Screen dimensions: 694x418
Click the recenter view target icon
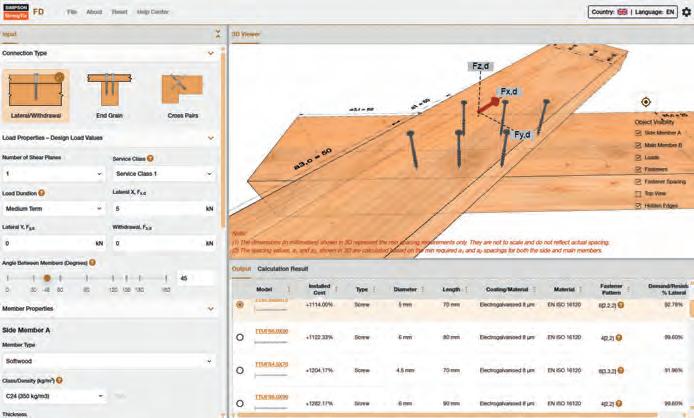tap(646, 102)
